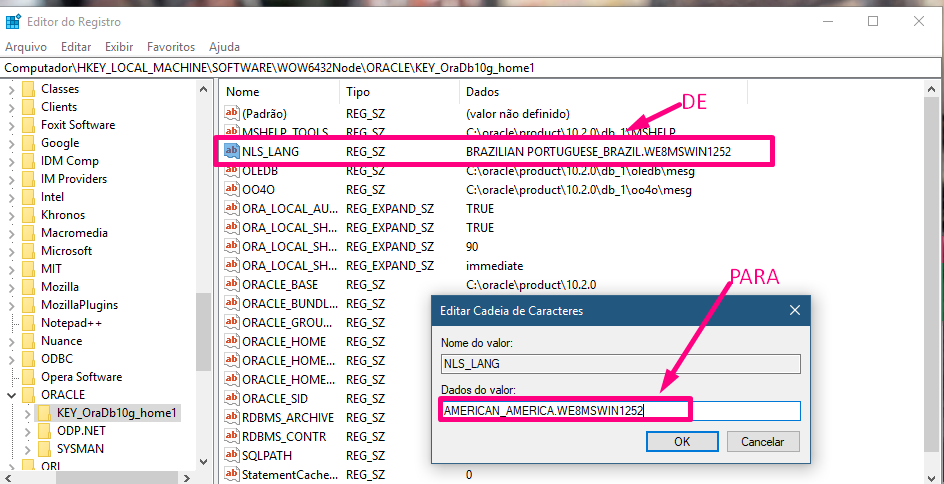Click the StatementCache value icon
The width and height of the screenshot is (944, 484).
click(x=232, y=474)
